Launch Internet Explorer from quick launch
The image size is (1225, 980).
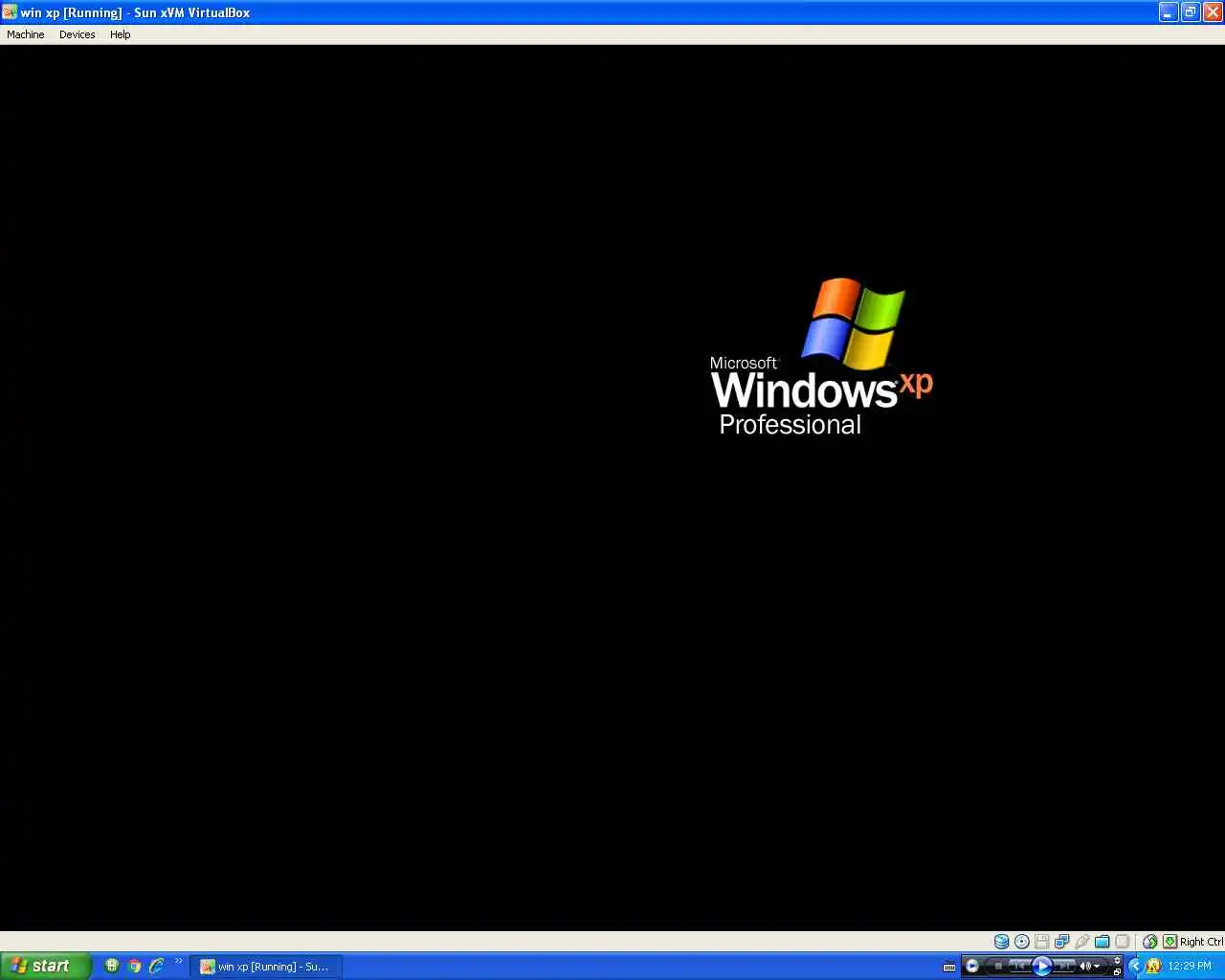coord(156,966)
